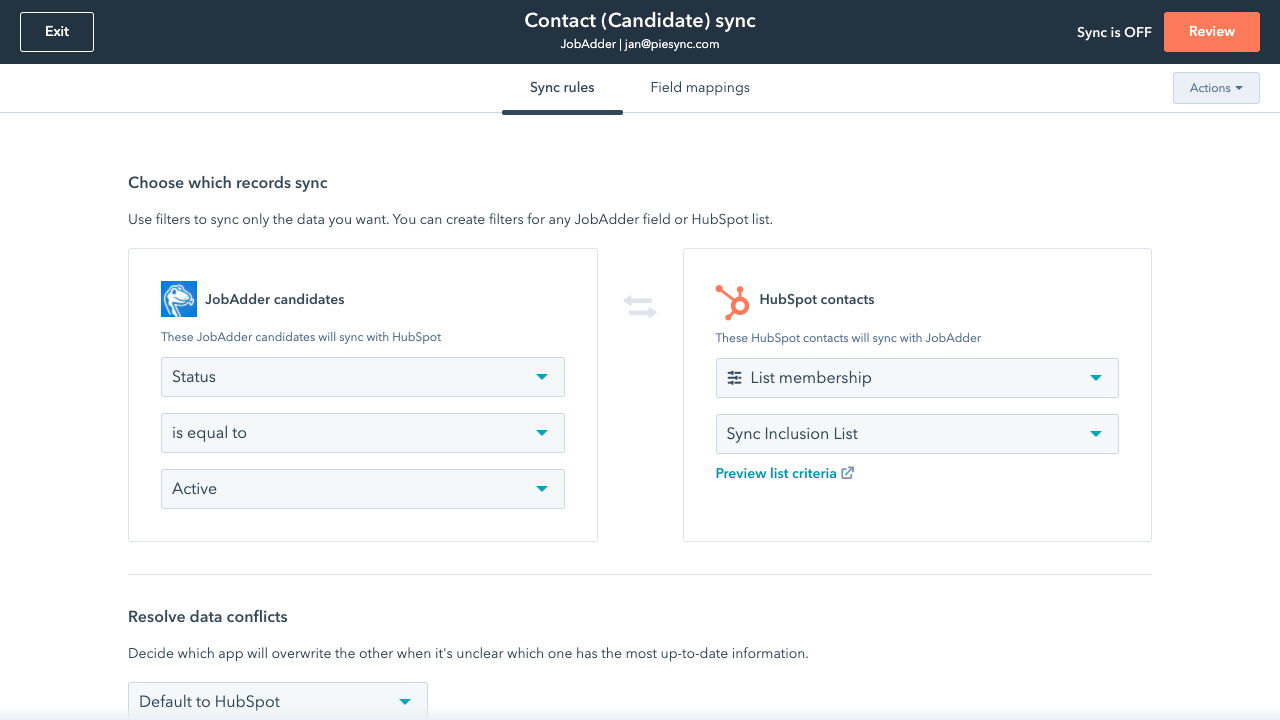The width and height of the screenshot is (1280, 720).
Task: Click the Status dropdown caret arrow
Action: click(x=542, y=377)
